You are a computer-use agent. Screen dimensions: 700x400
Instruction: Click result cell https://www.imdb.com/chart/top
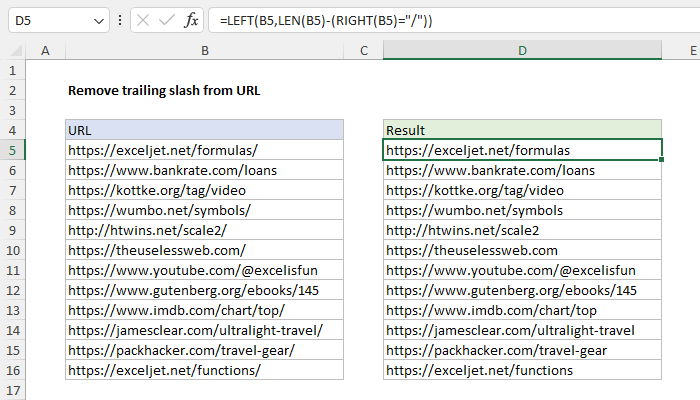point(522,310)
